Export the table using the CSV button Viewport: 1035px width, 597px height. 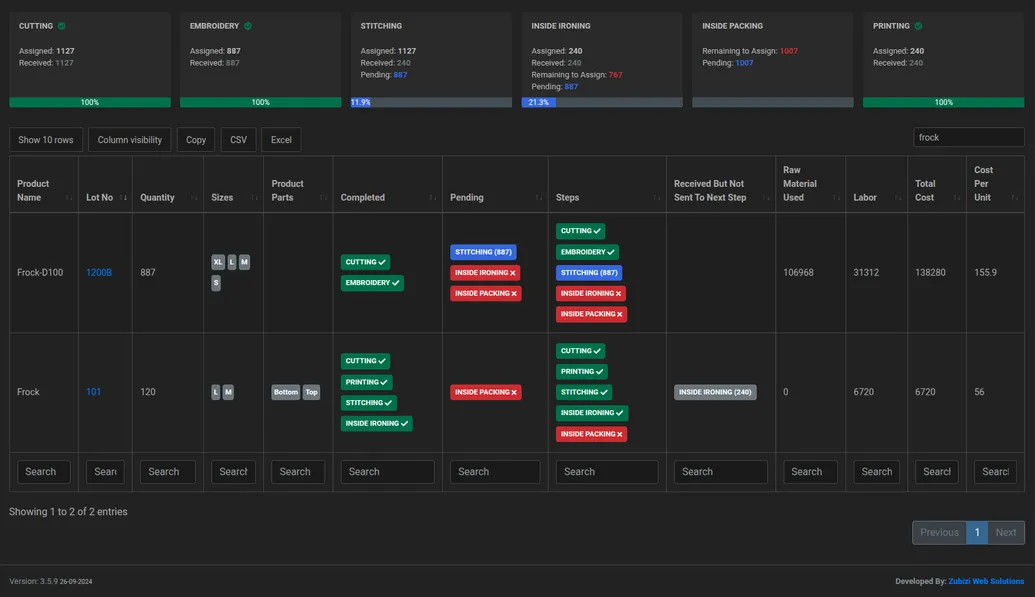pos(238,140)
